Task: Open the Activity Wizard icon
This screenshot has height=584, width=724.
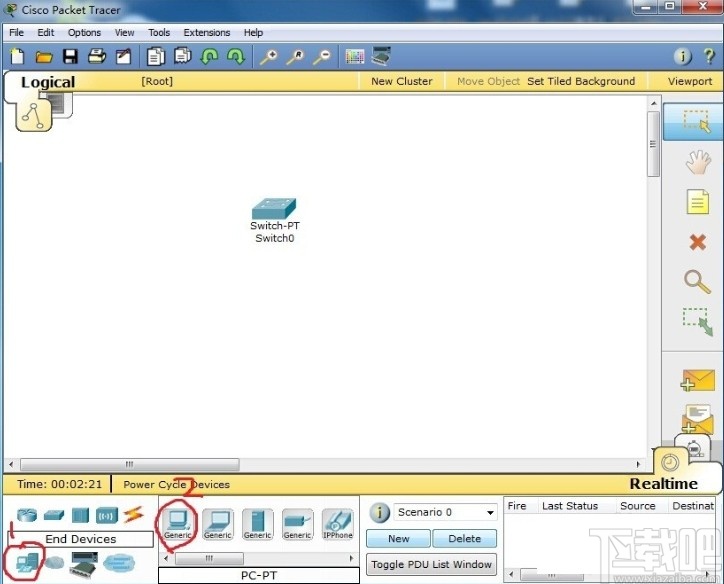Action: 123,56
